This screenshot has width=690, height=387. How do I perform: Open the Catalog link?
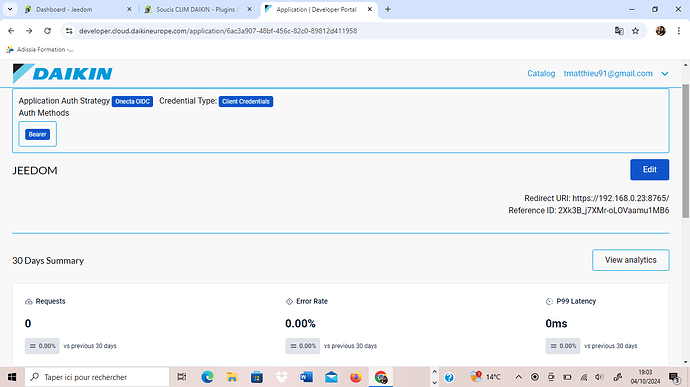point(541,74)
